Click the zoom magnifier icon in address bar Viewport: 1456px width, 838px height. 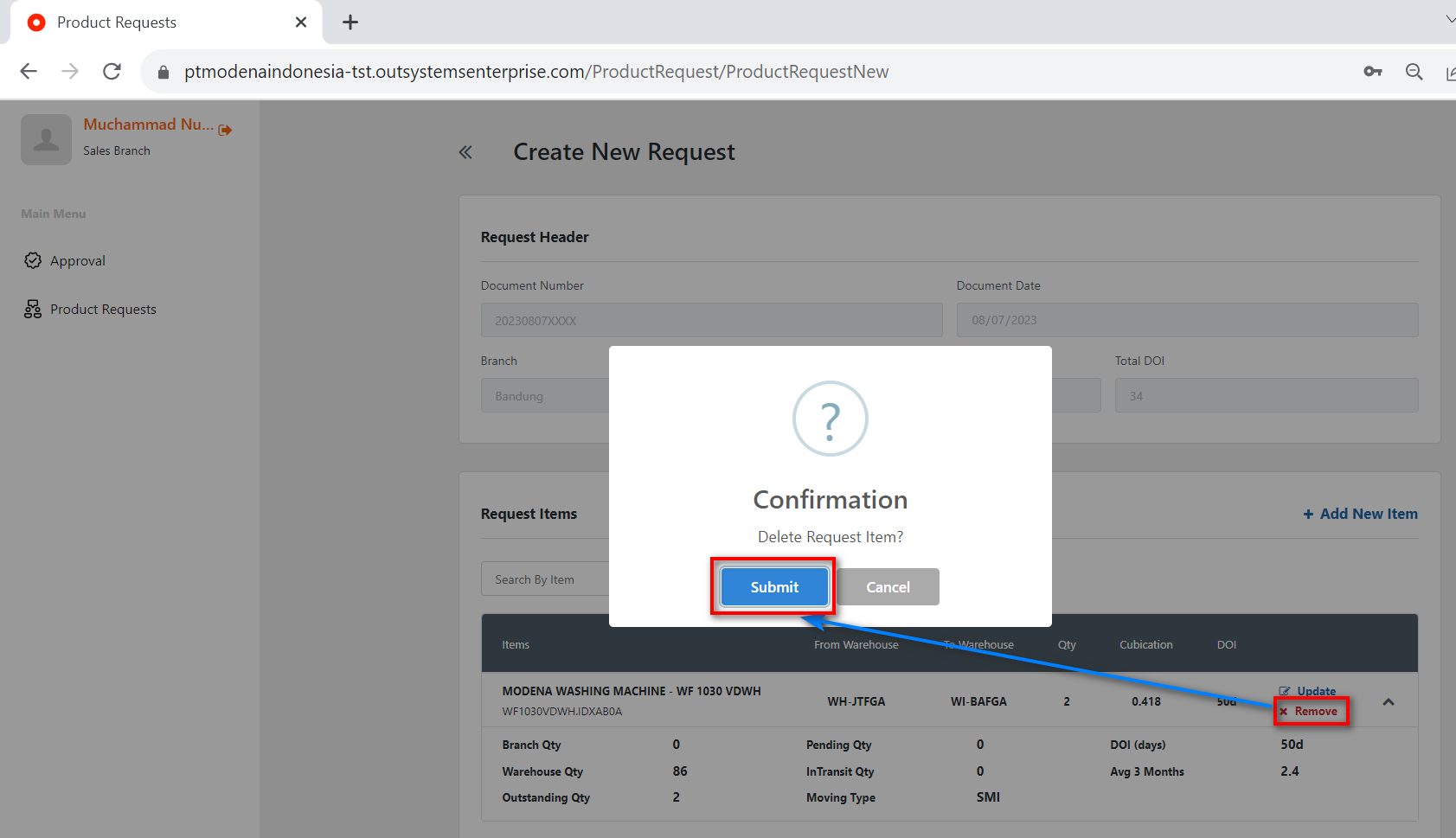pyautogui.click(x=1414, y=72)
